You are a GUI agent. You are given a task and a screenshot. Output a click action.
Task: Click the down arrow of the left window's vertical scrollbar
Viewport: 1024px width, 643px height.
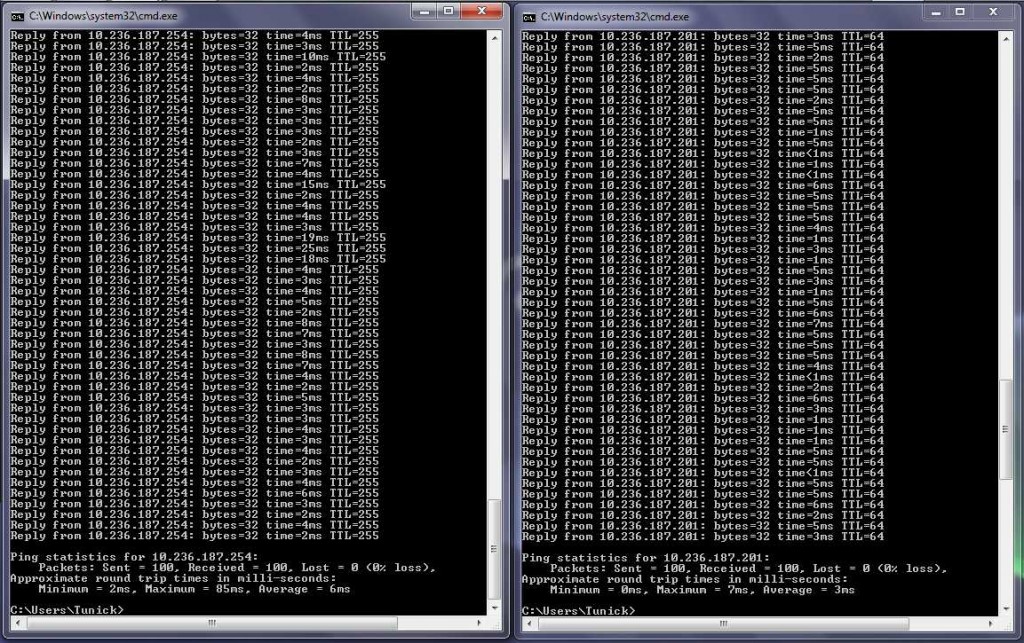[x=494, y=608]
